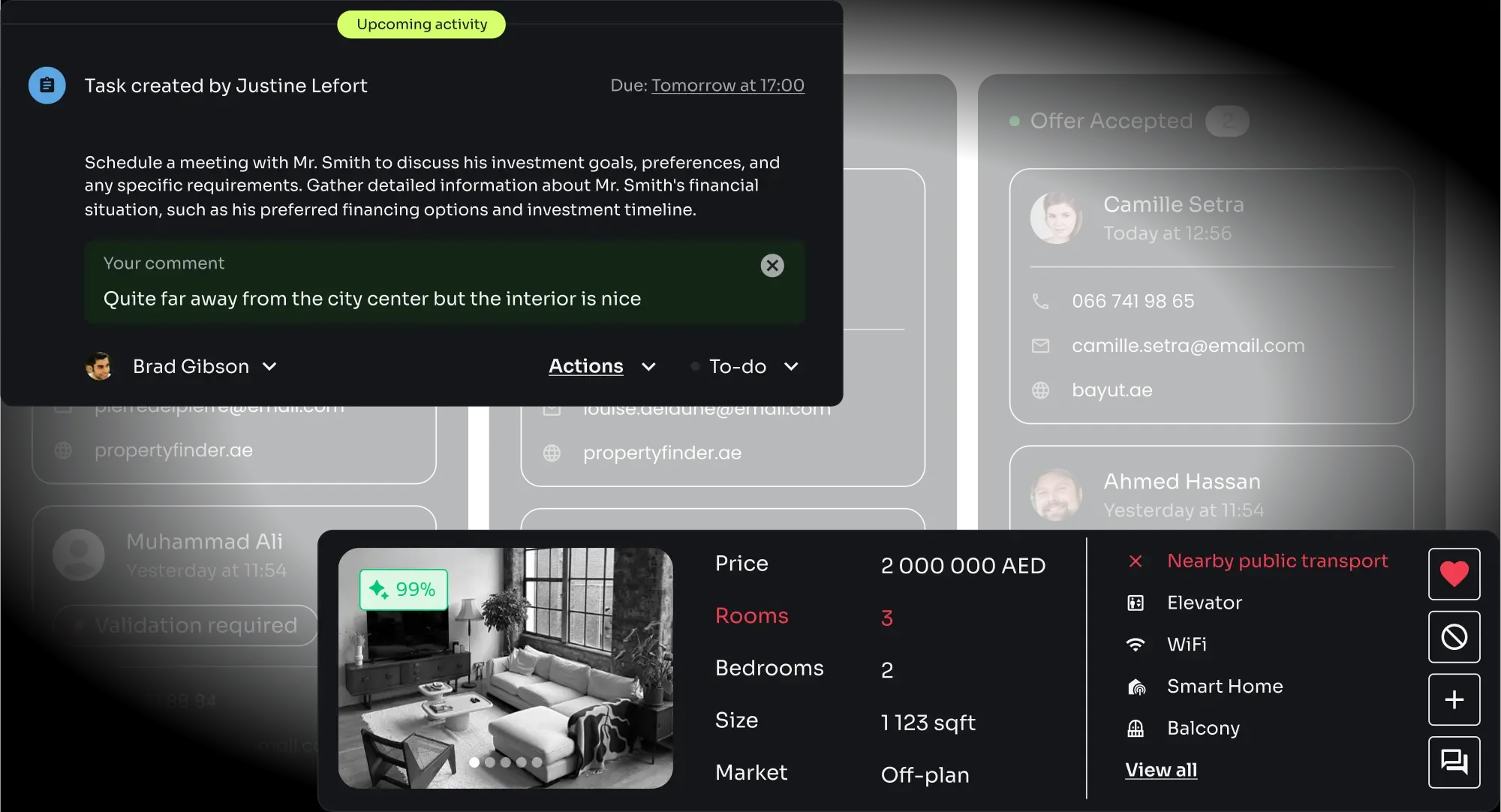Click the Balcony amenity icon
Viewport: 1501px width, 812px height.
pos(1136,728)
